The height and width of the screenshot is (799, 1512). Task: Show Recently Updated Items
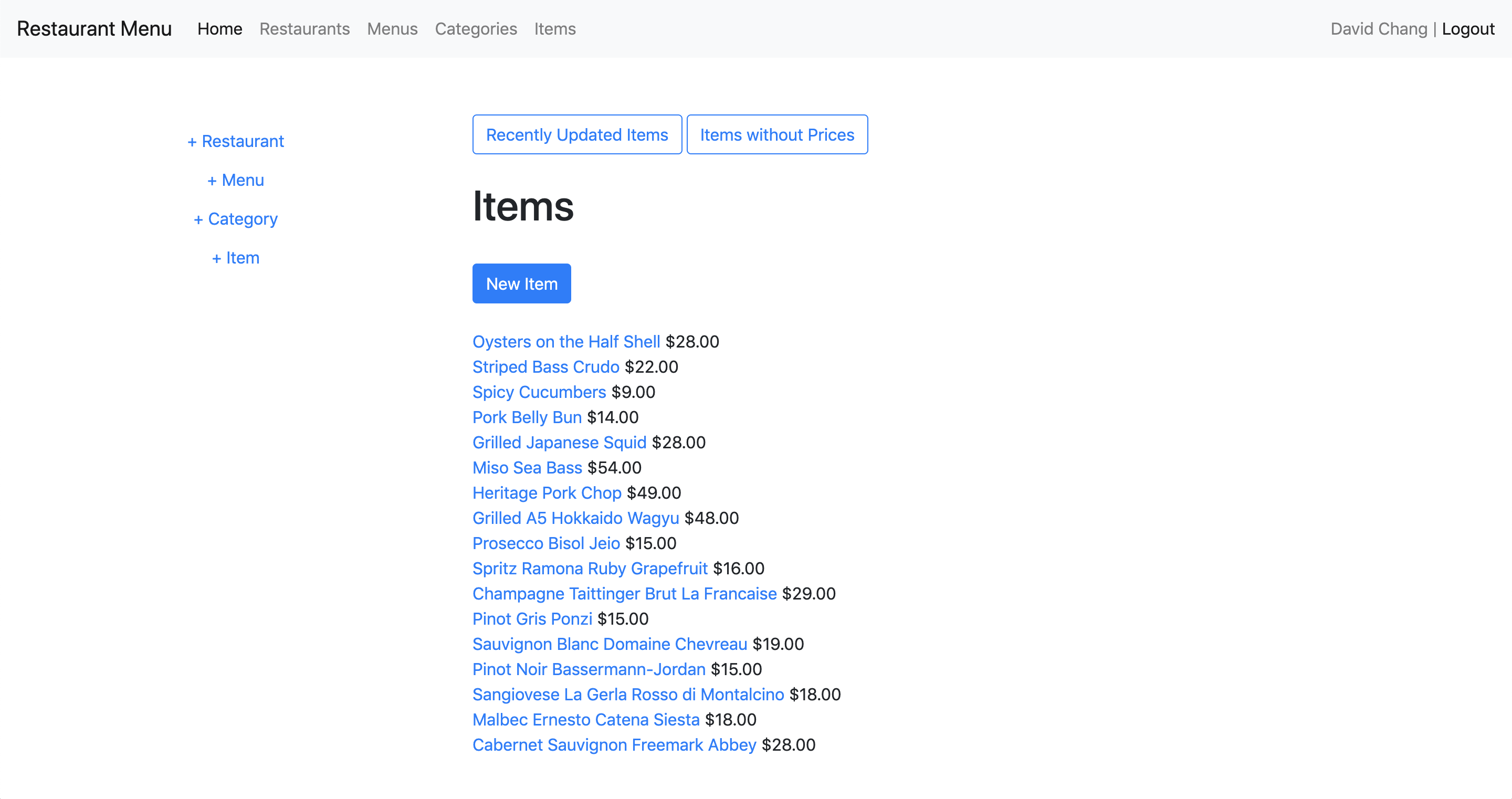point(576,134)
